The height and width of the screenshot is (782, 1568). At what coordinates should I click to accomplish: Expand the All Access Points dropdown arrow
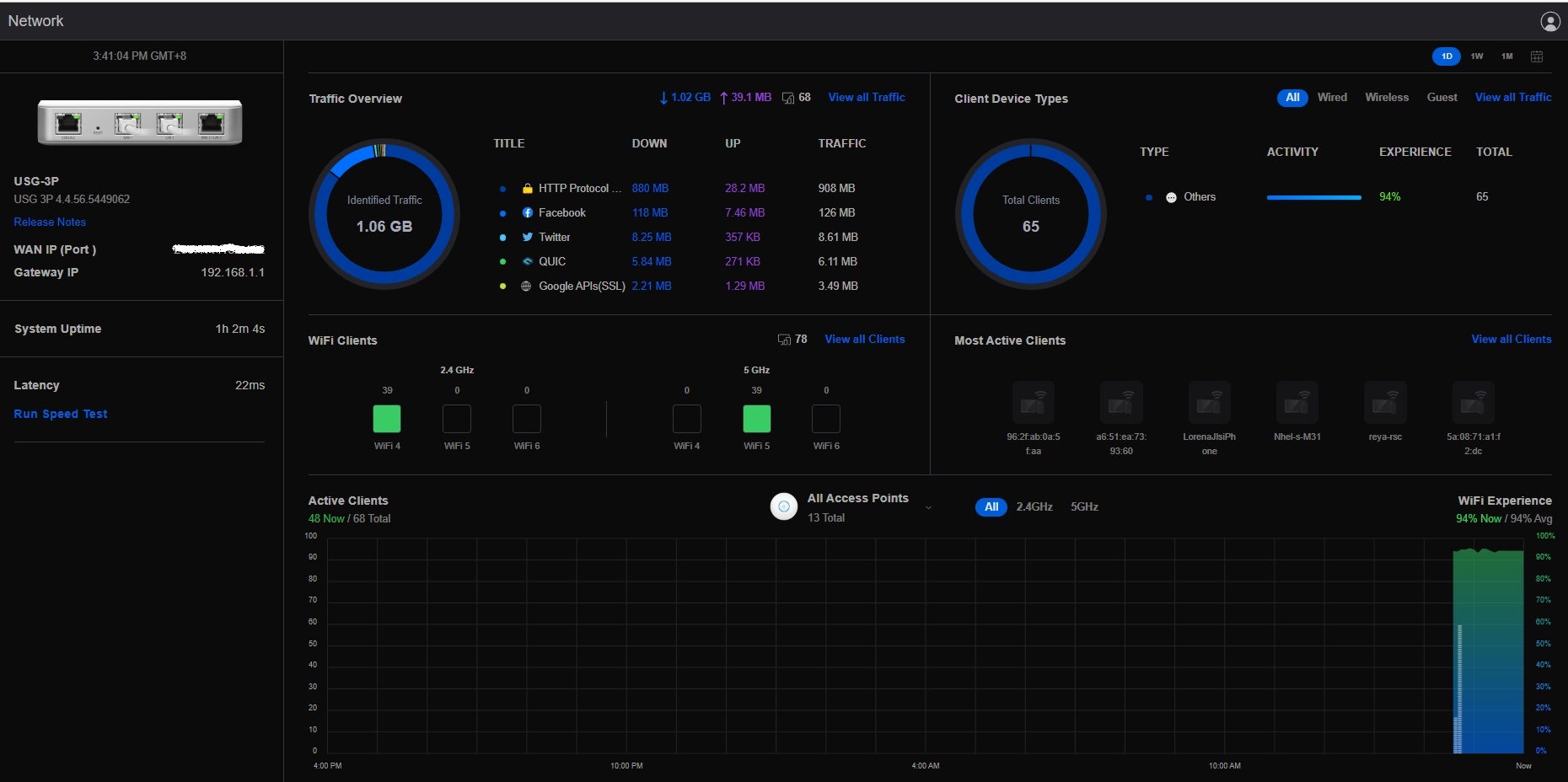(928, 507)
